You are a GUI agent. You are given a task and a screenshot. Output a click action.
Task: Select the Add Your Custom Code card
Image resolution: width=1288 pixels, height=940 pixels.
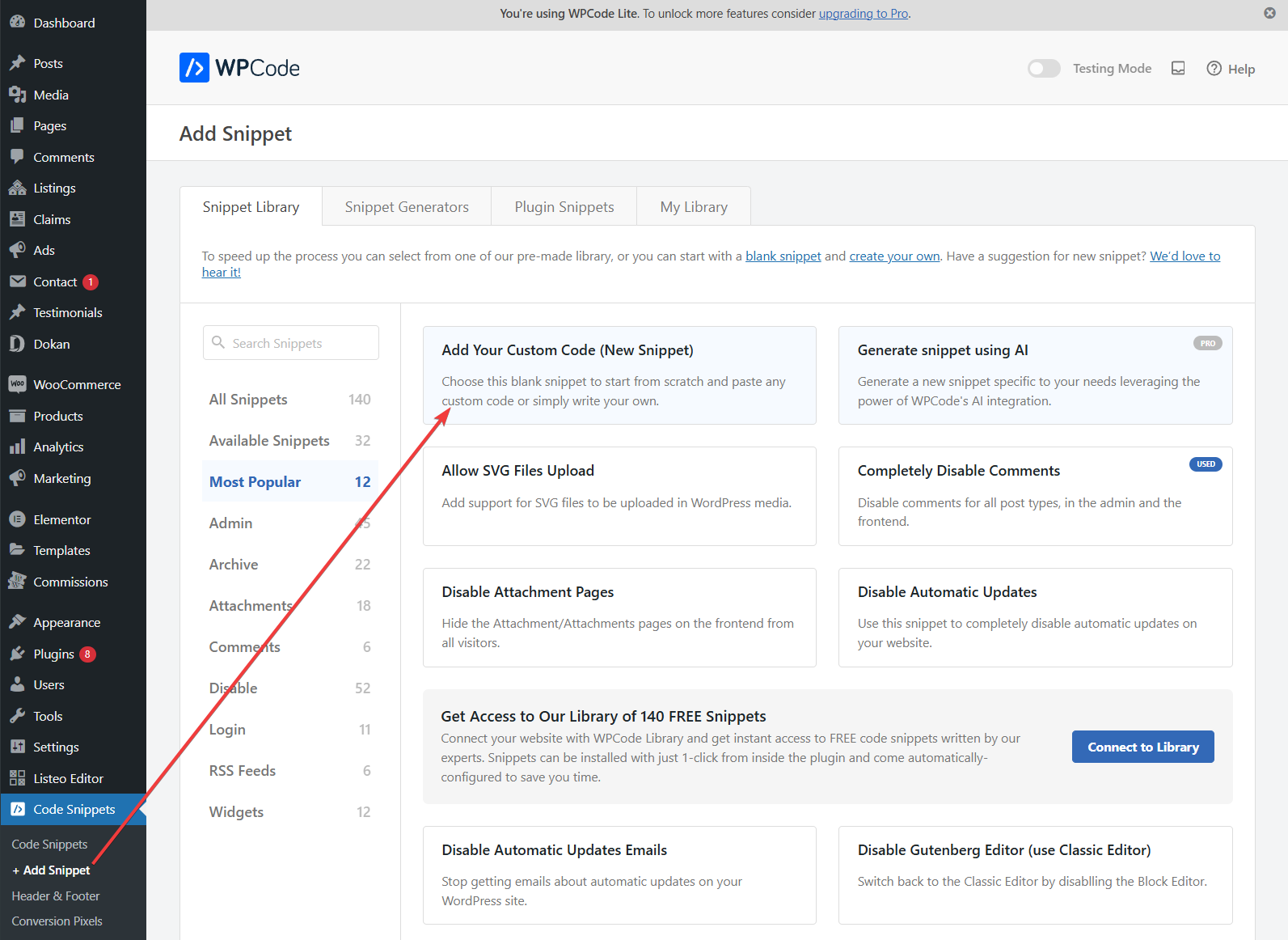pos(619,375)
